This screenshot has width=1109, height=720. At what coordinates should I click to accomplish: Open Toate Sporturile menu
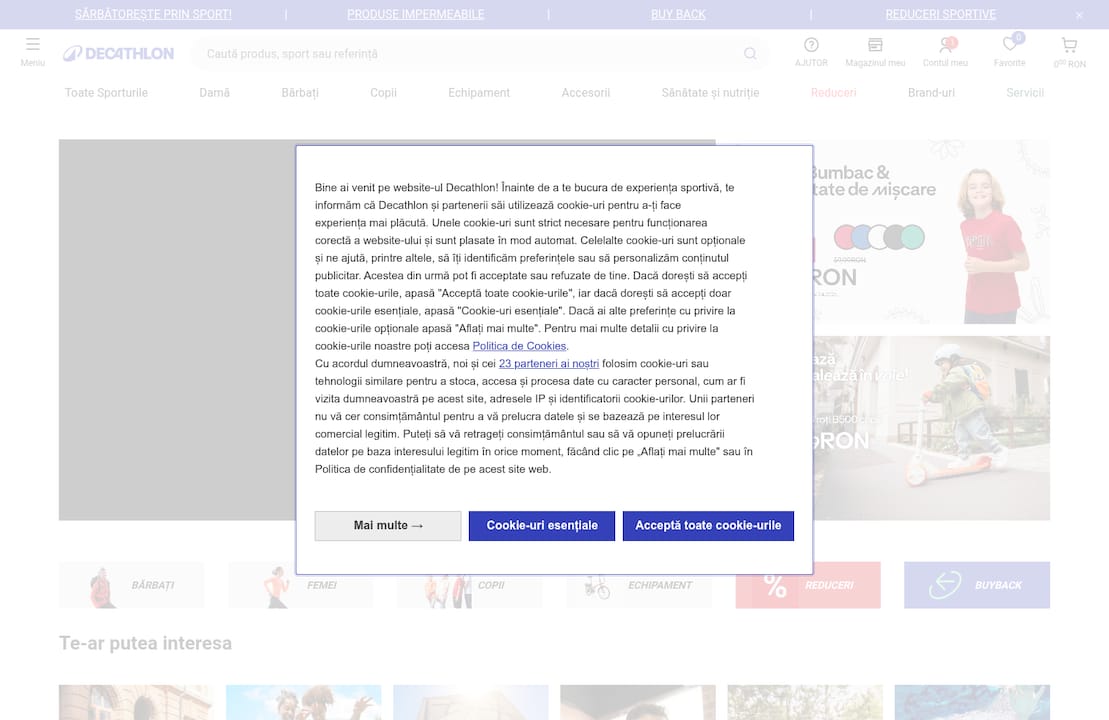(x=106, y=93)
